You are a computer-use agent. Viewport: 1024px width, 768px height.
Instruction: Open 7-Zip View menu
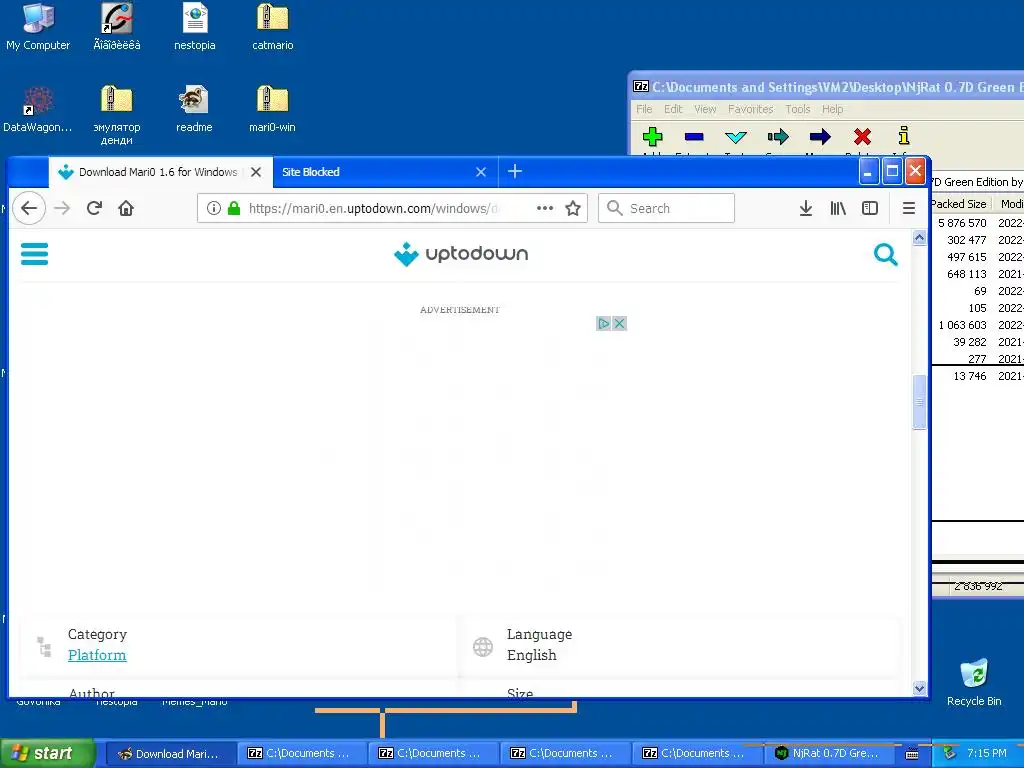point(705,109)
